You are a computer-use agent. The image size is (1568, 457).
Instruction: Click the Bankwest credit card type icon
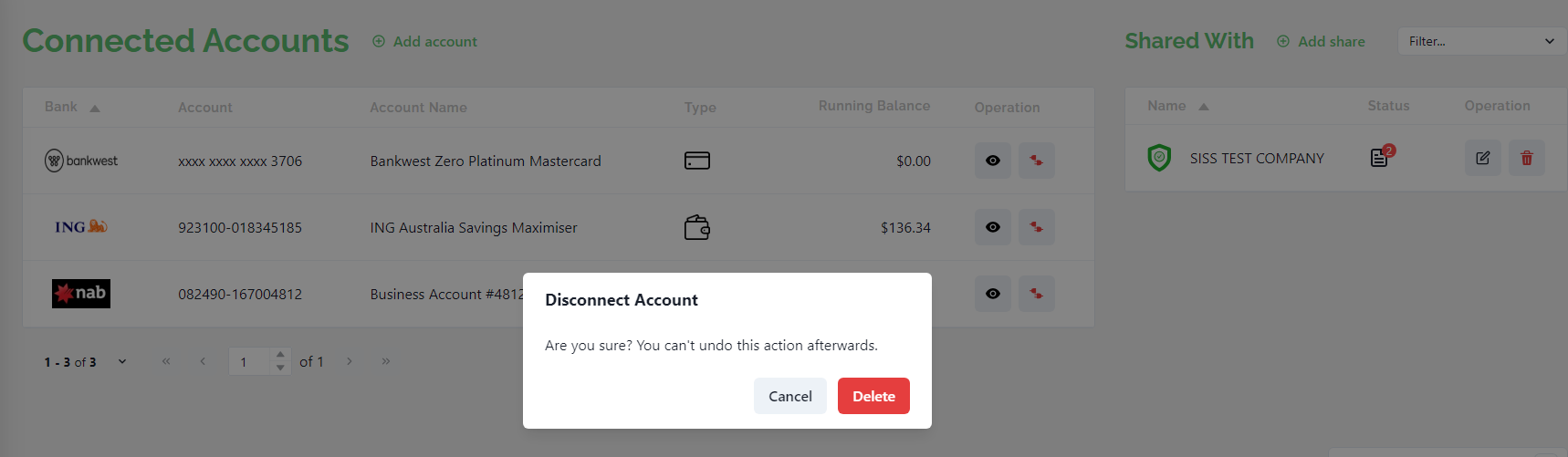(x=697, y=161)
